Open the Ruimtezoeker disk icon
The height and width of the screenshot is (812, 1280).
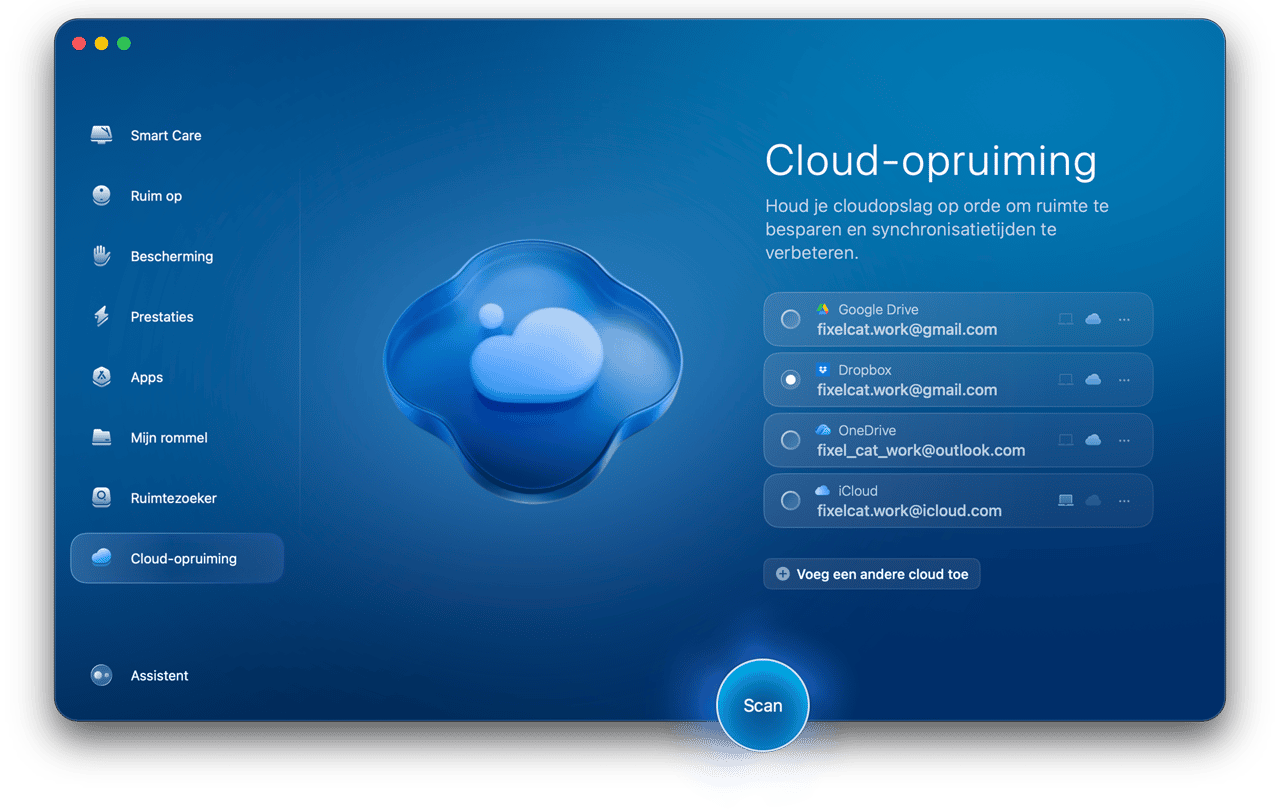pos(101,498)
